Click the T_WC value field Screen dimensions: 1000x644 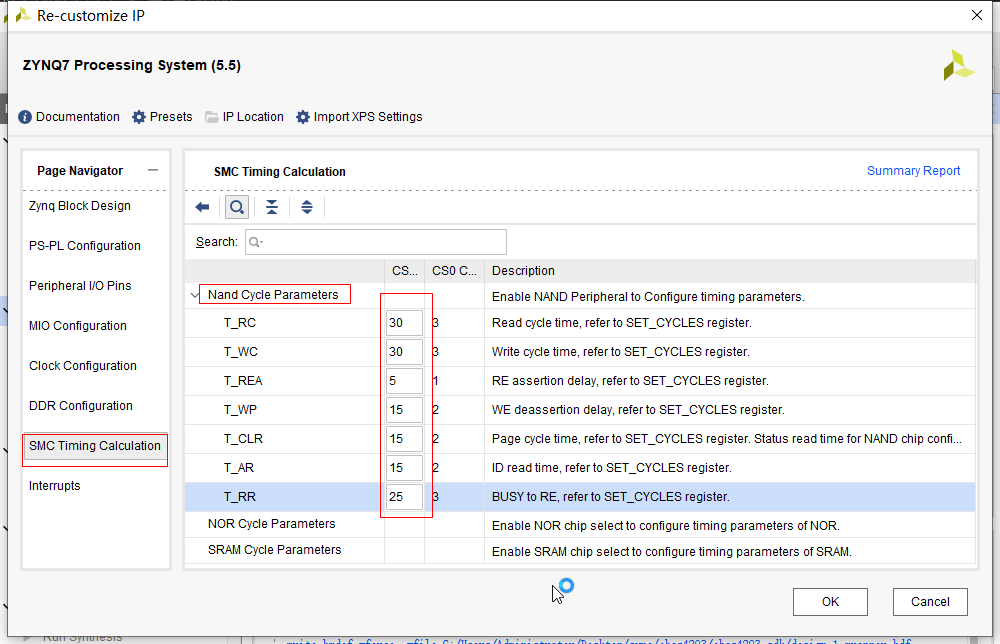[x=404, y=352]
